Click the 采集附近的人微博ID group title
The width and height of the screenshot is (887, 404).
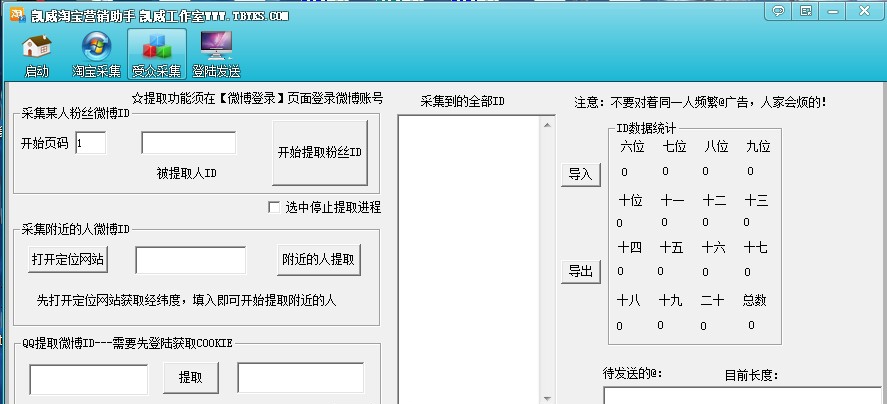click(76, 229)
